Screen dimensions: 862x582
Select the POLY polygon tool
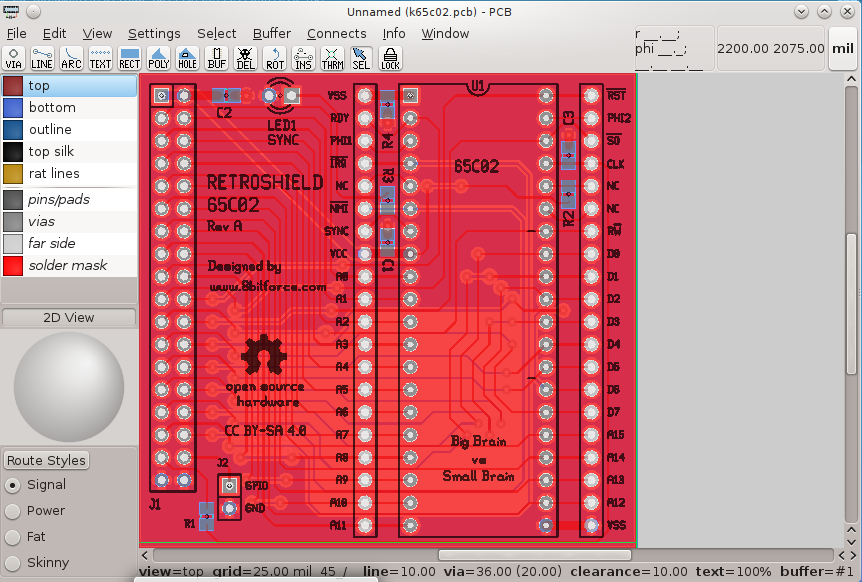[x=158, y=58]
